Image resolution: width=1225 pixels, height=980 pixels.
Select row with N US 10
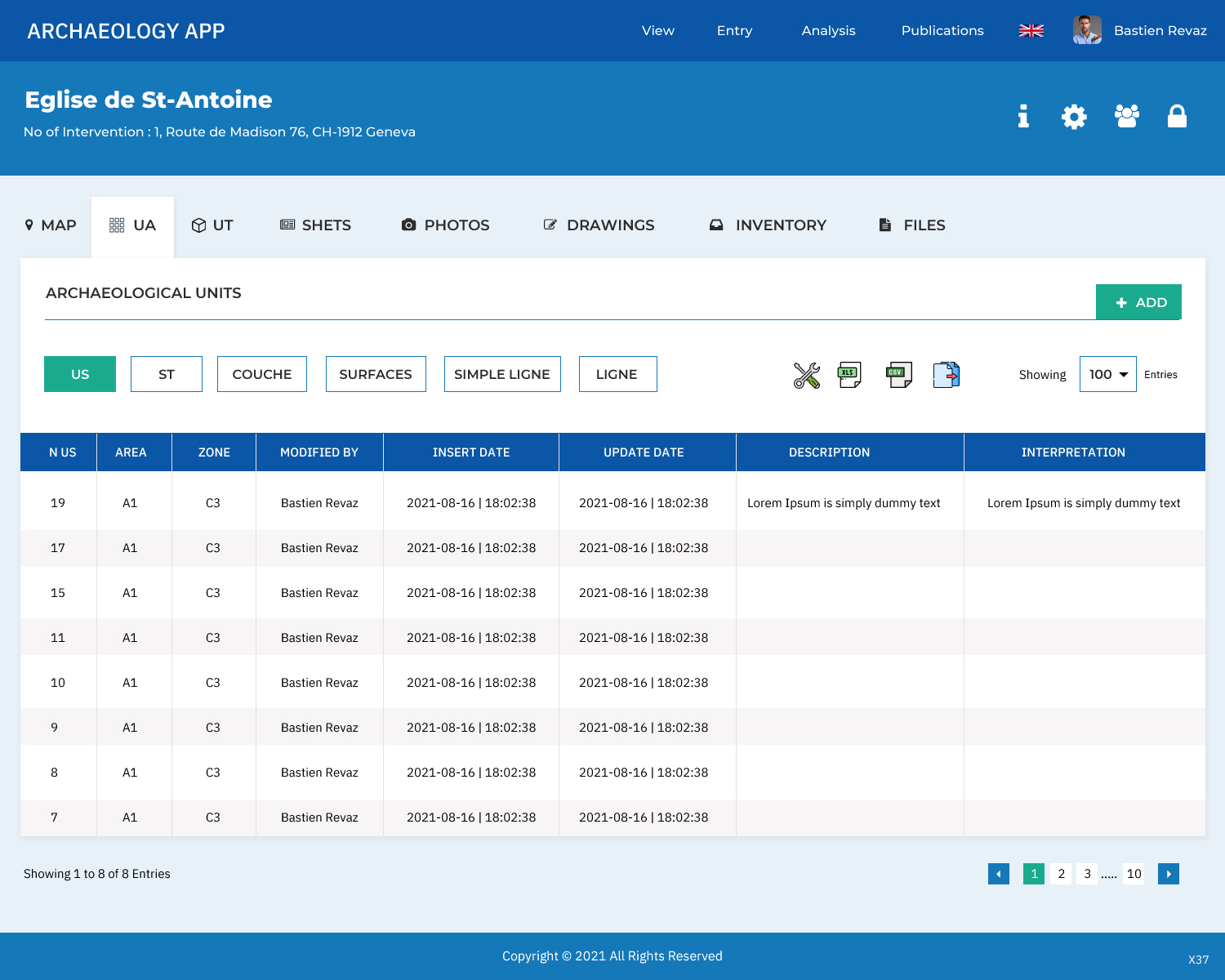[612, 683]
